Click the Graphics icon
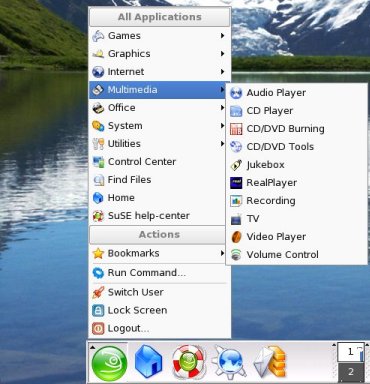 (x=98, y=54)
